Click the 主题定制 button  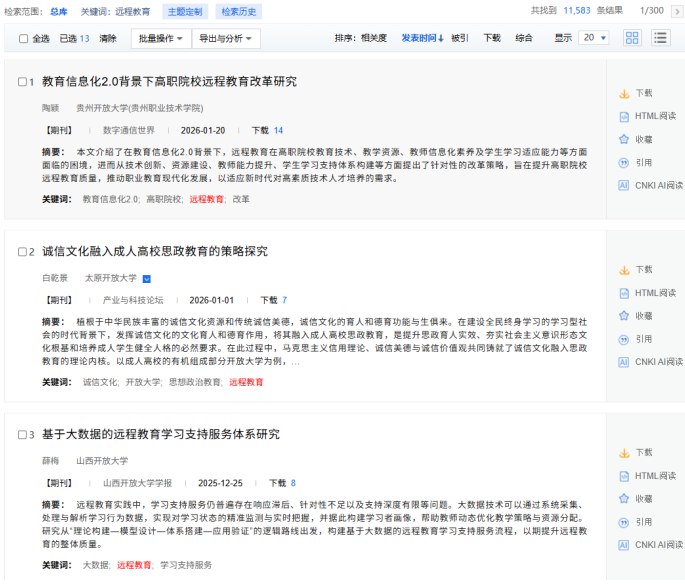click(183, 11)
